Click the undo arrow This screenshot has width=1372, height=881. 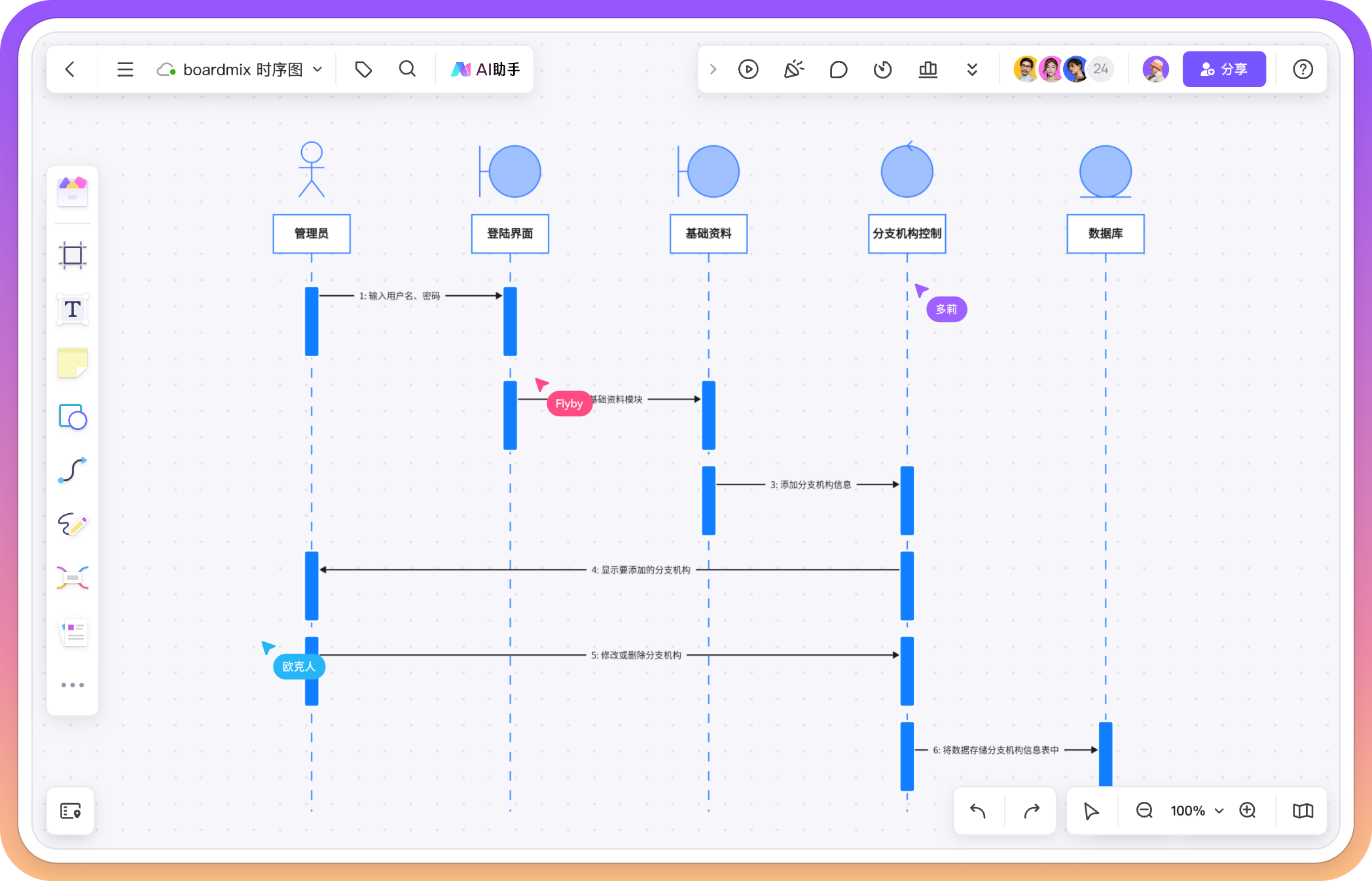click(978, 811)
